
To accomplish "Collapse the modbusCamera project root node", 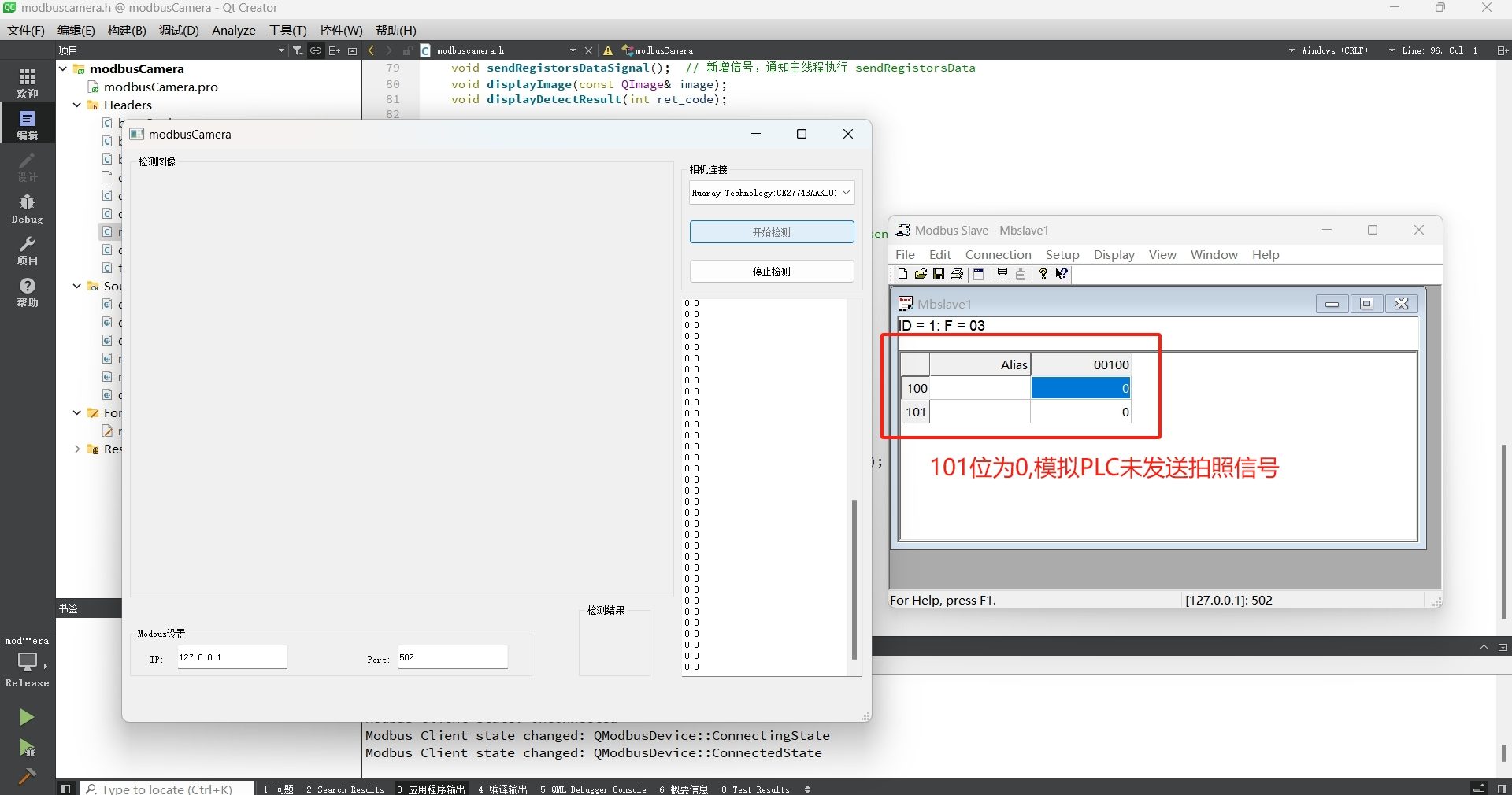I will (x=63, y=68).
